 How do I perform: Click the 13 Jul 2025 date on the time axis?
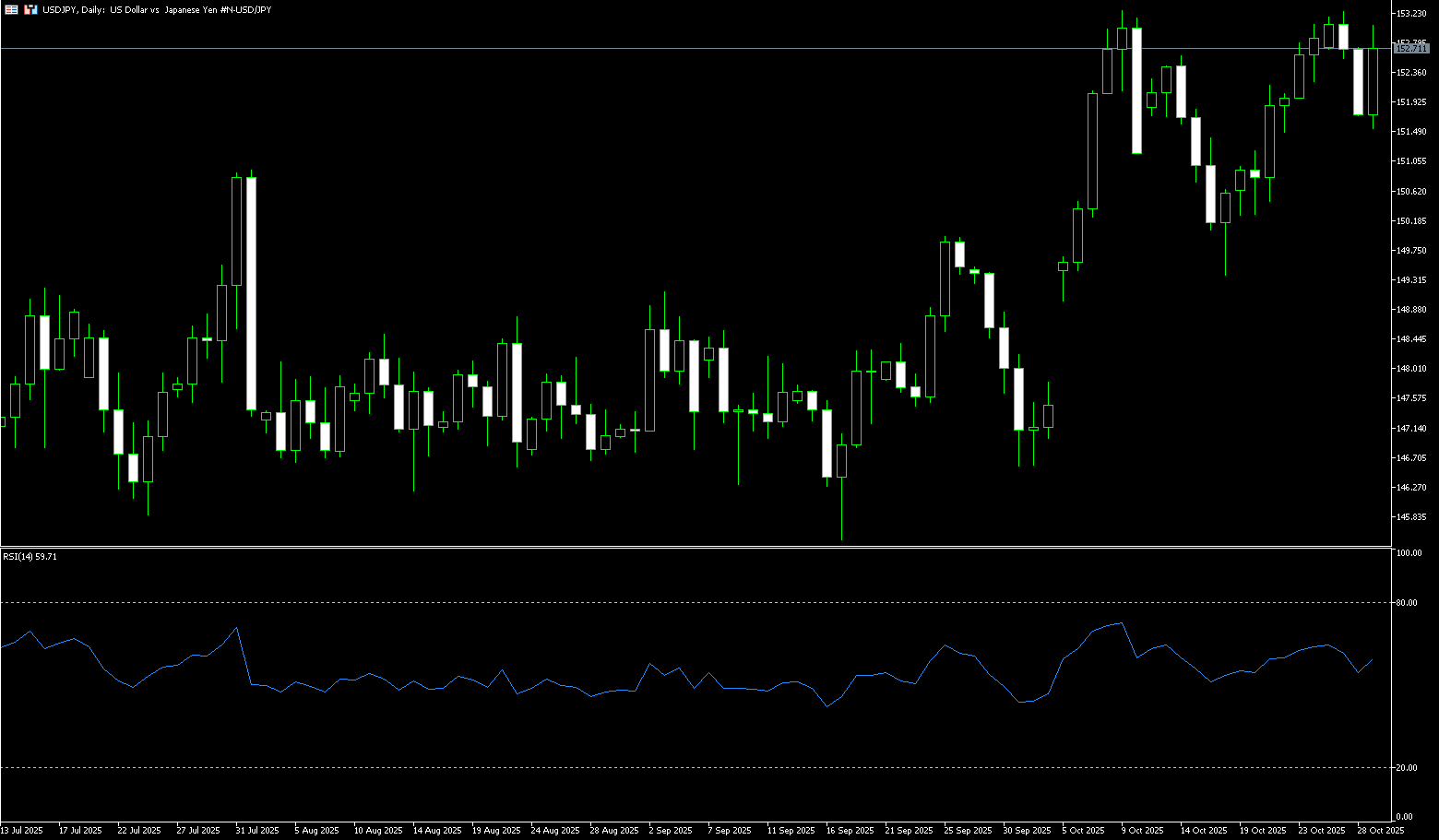[22, 831]
